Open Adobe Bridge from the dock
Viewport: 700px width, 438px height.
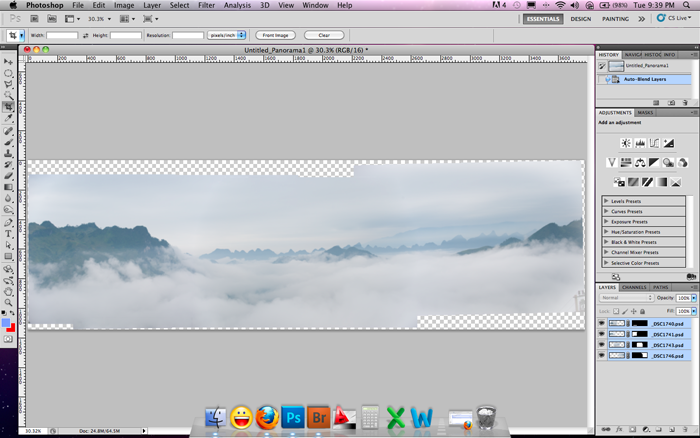click(x=320, y=417)
